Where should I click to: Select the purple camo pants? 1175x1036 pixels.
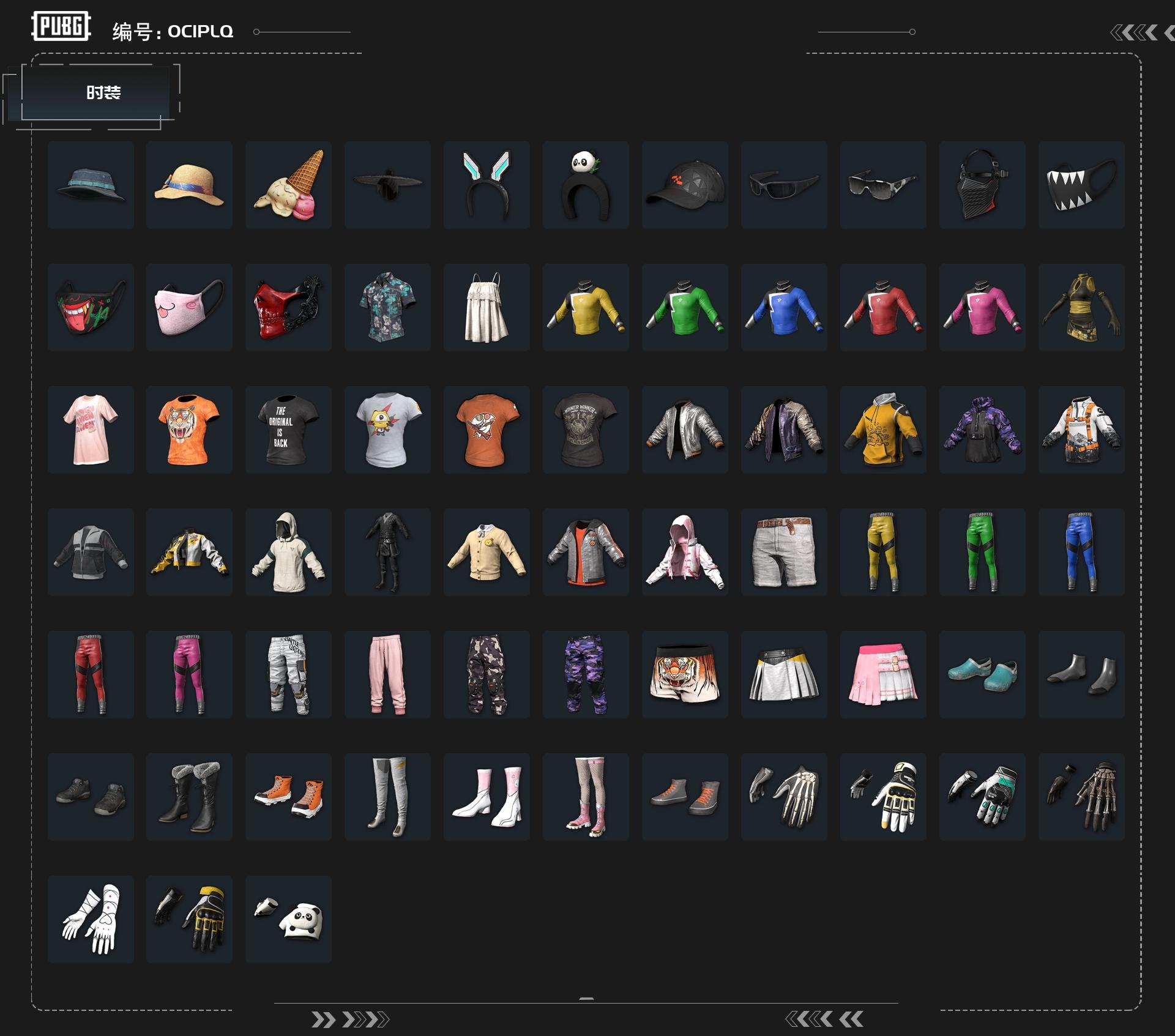586,674
